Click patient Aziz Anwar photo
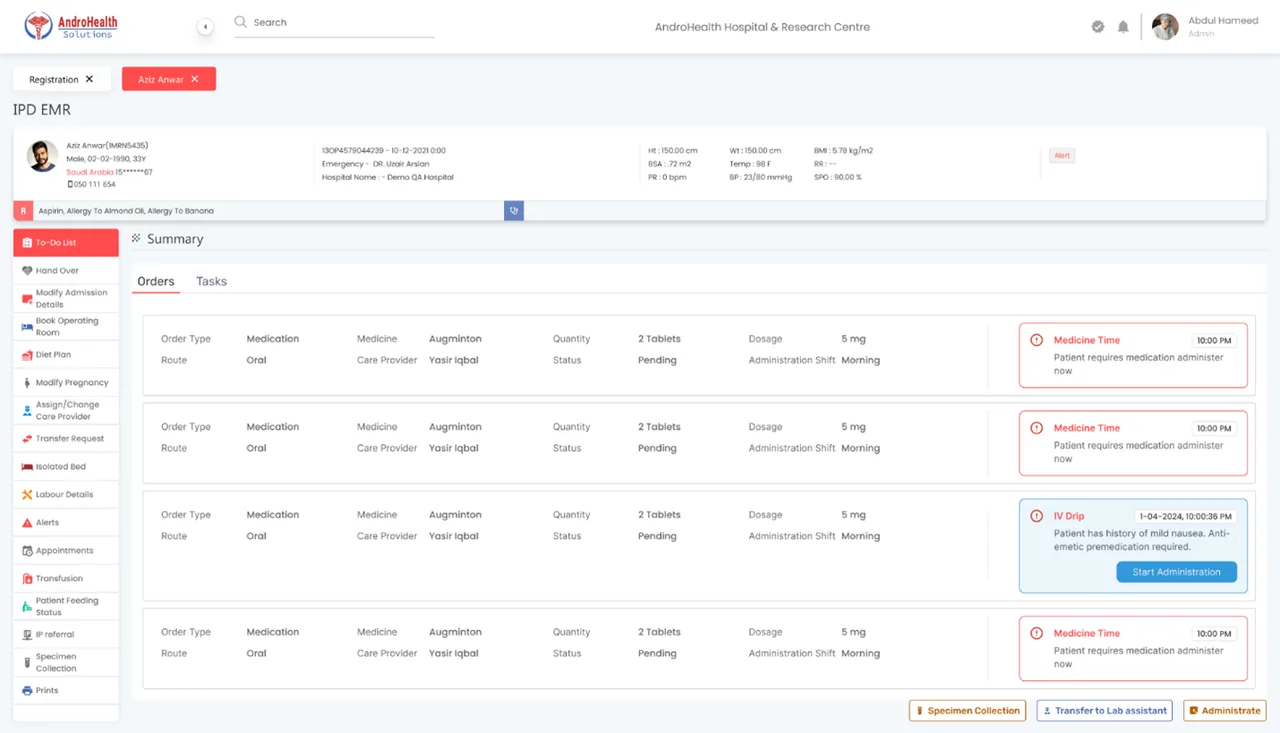The height and width of the screenshot is (733, 1280). pyautogui.click(x=42, y=156)
